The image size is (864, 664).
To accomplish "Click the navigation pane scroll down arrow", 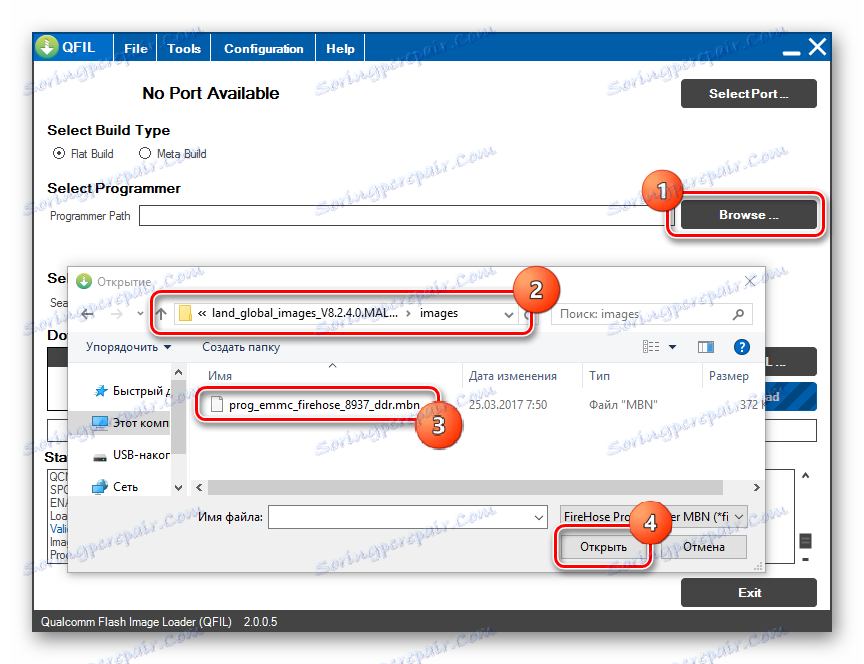I will point(179,488).
